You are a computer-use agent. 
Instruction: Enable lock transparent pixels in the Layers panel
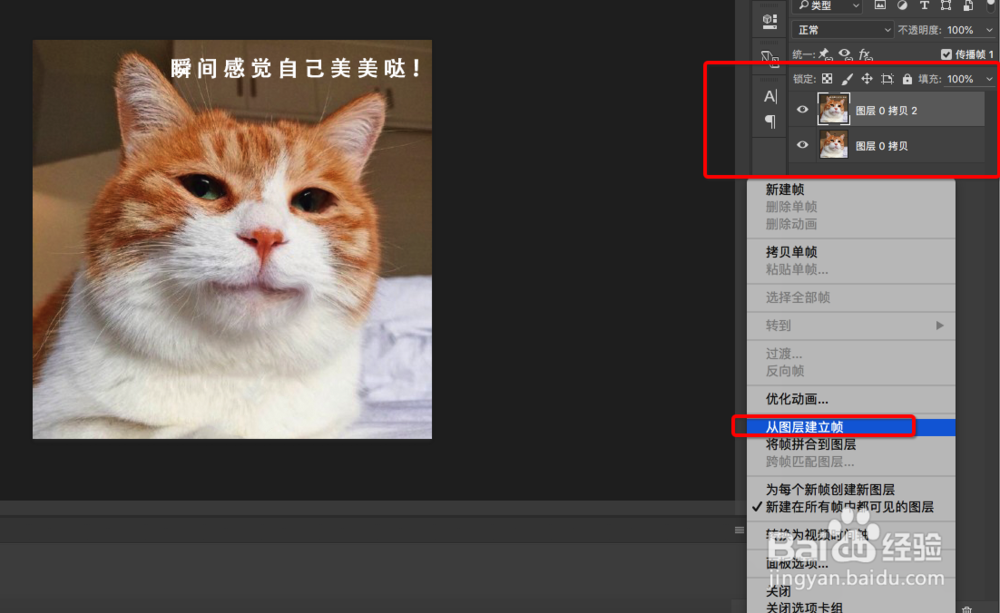pos(829,79)
